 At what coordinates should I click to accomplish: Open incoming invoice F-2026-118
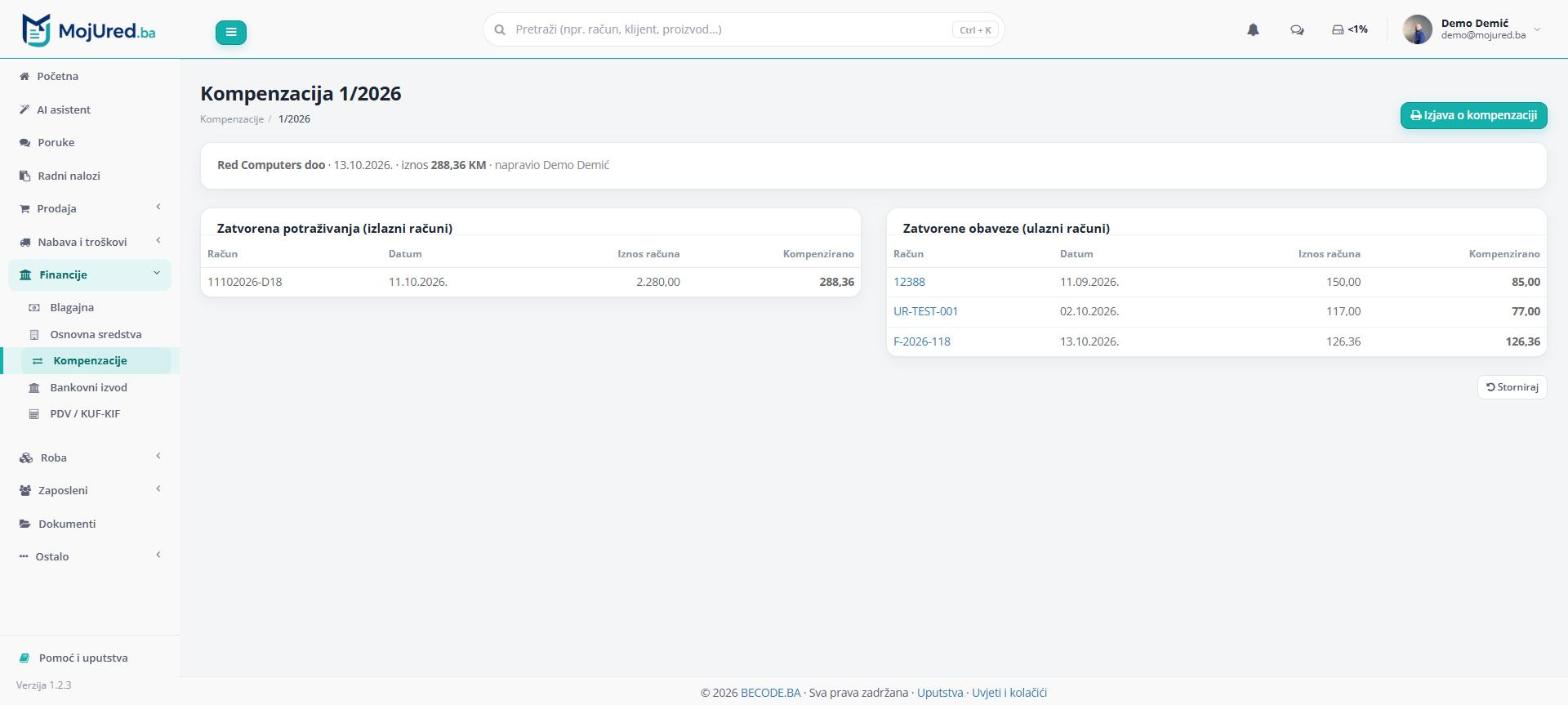click(922, 341)
